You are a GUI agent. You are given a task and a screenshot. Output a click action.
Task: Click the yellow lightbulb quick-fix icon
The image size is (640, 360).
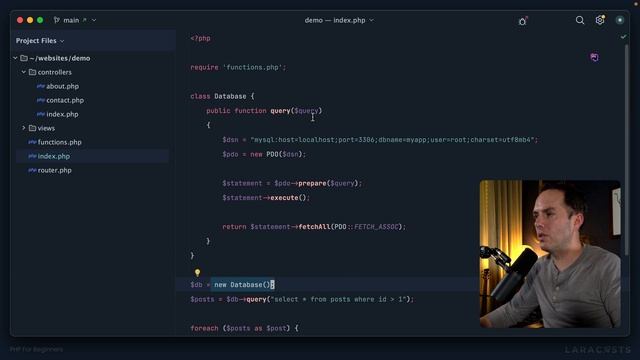click(197, 272)
